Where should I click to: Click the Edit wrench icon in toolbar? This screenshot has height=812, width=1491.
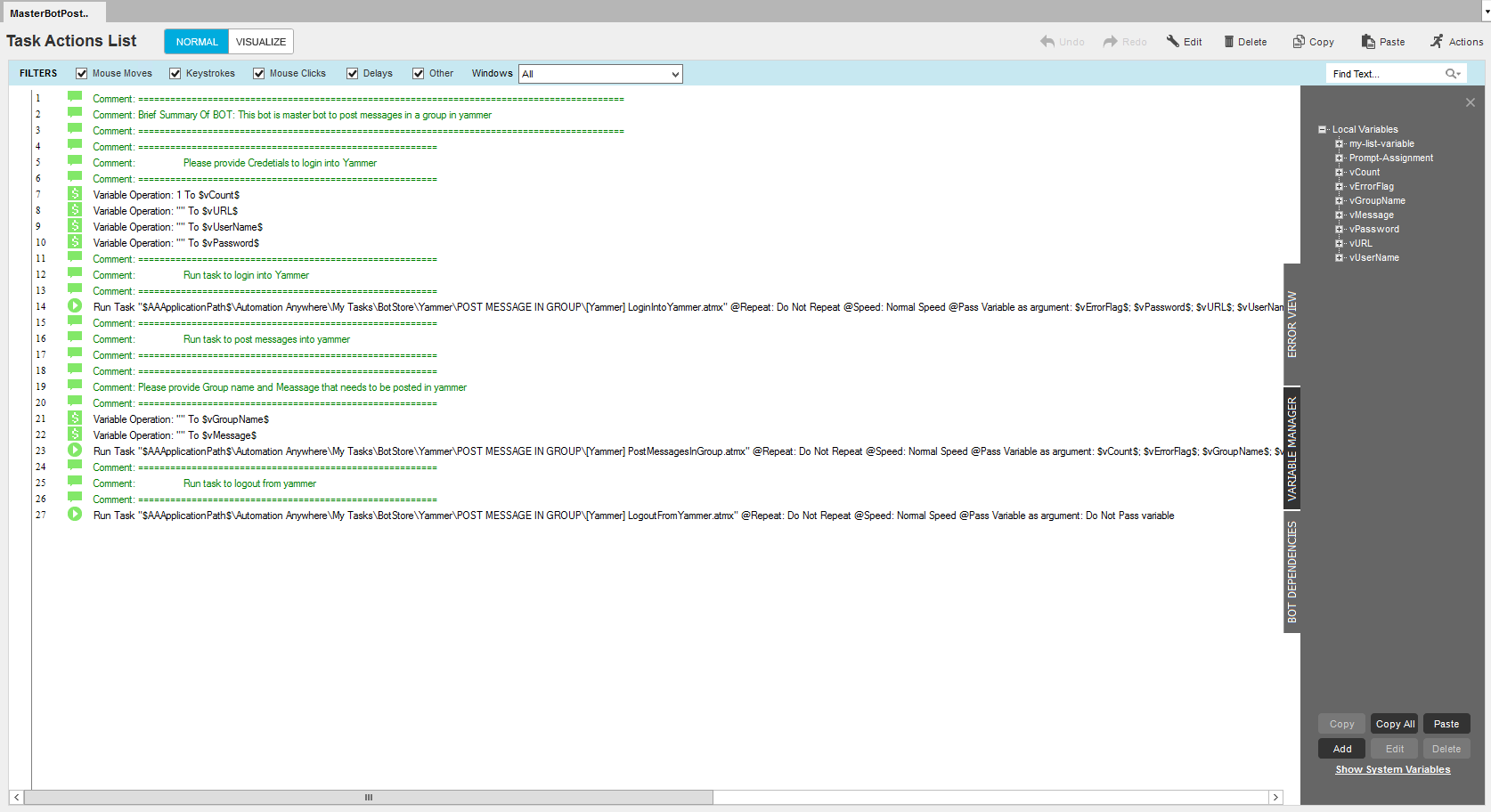pyautogui.click(x=1173, y=42)
